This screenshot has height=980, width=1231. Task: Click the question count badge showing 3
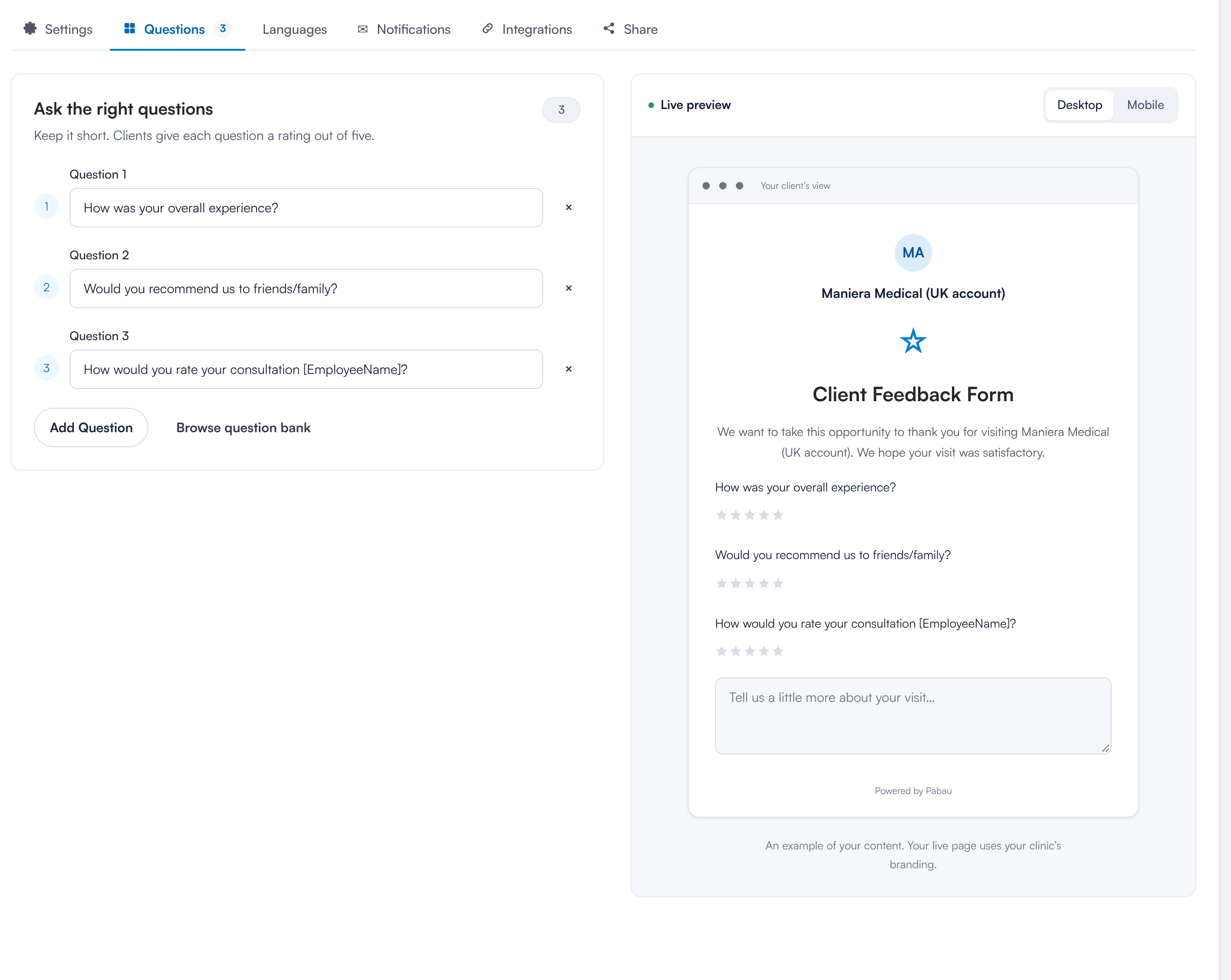pyautogui.click(x=561, y=109)
